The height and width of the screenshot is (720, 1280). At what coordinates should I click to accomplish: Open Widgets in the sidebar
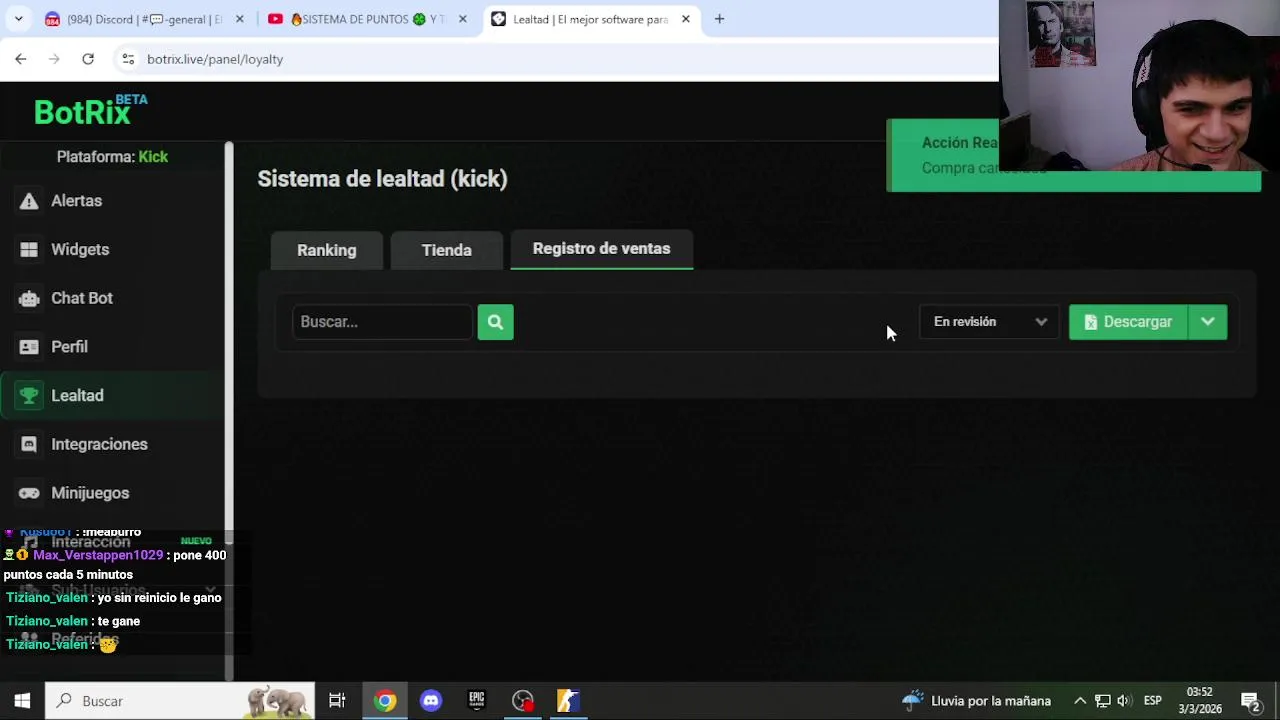tap(80, 250)
